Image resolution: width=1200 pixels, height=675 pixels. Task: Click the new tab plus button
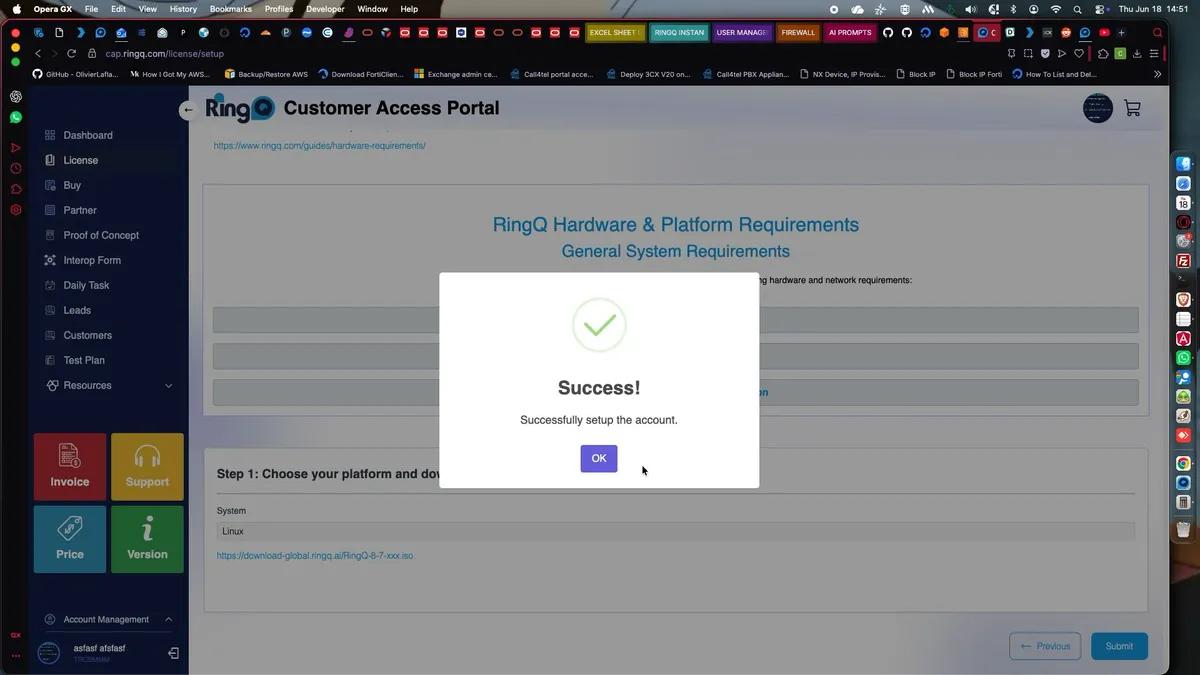[1121, 33]
